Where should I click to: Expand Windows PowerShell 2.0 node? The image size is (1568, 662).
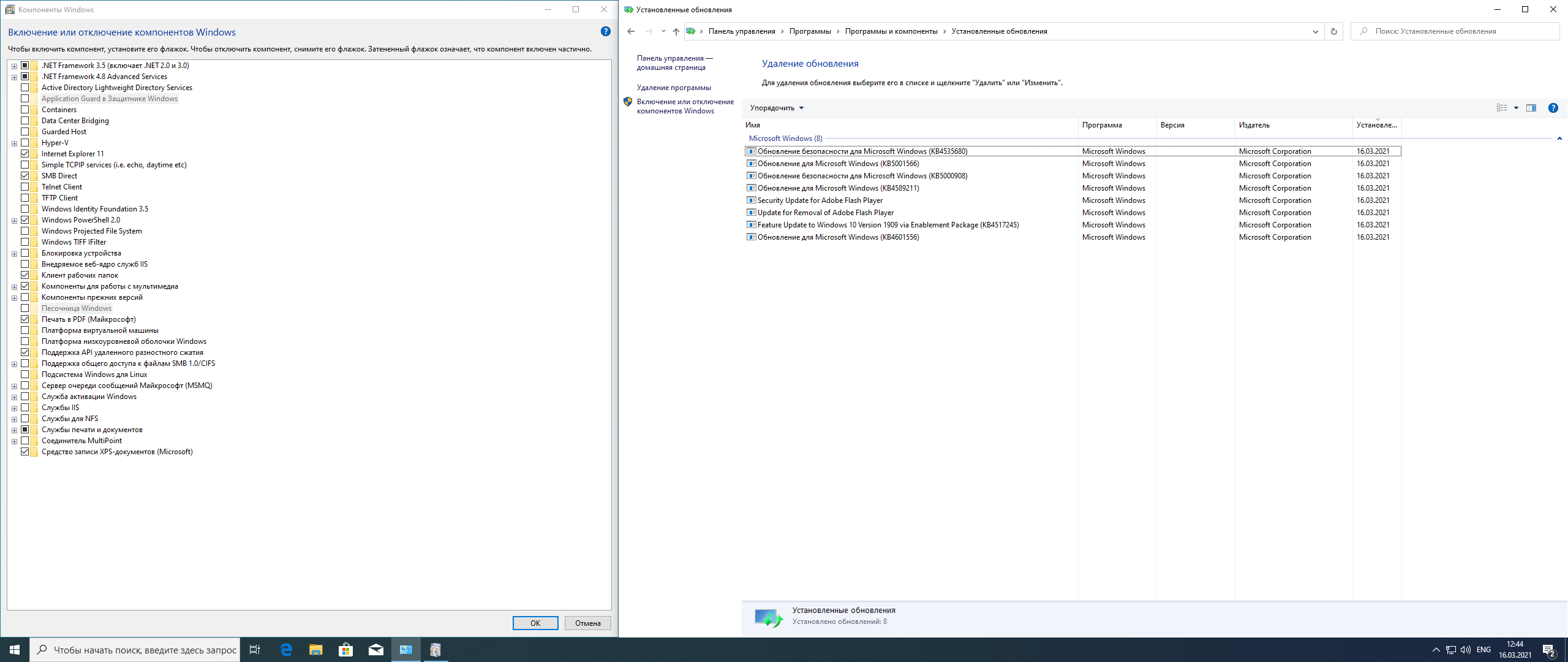pyautogui.click(x=14, y=221)
